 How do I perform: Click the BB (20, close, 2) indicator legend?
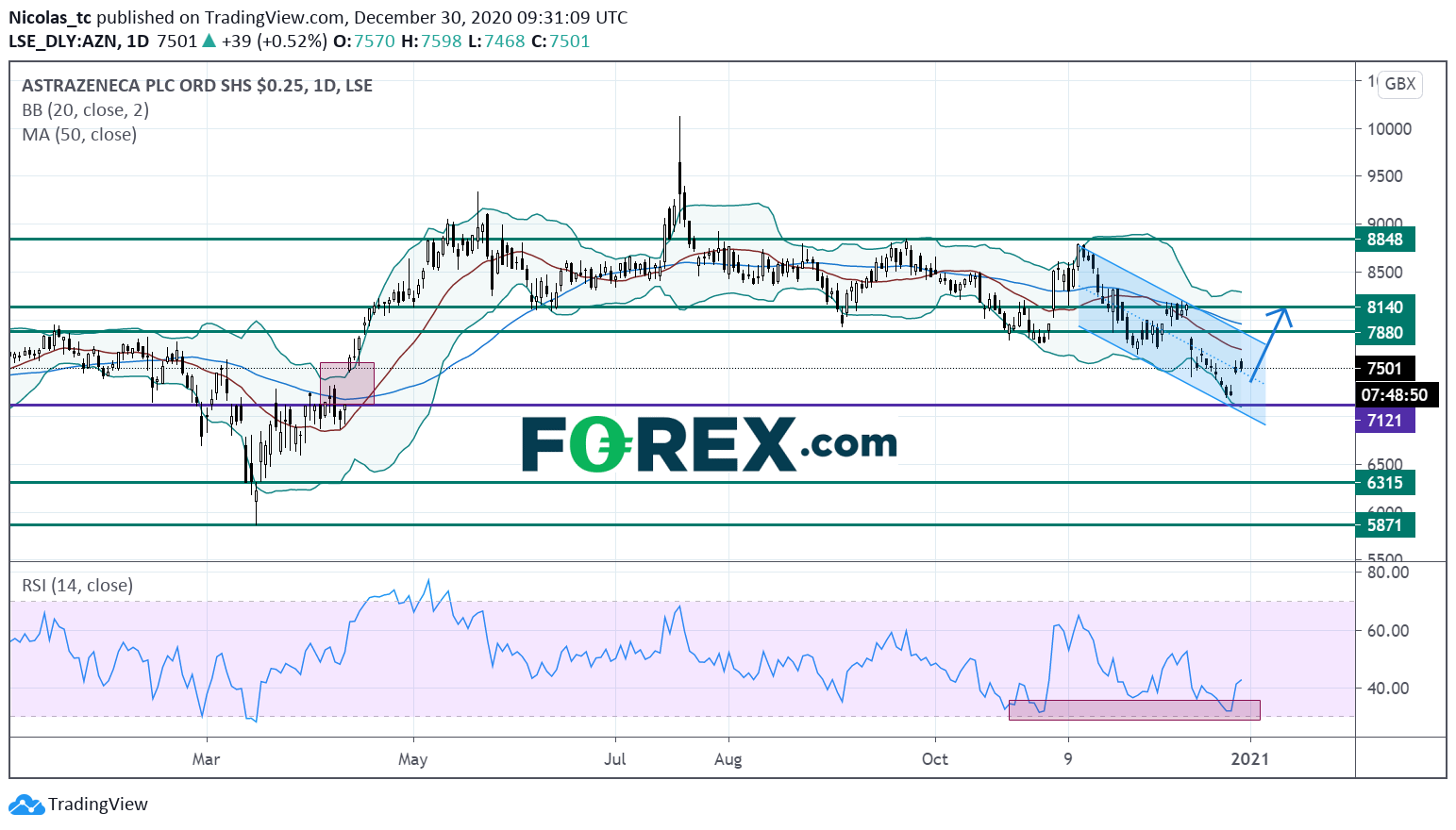pyautogui.click(x=85, y=110)
